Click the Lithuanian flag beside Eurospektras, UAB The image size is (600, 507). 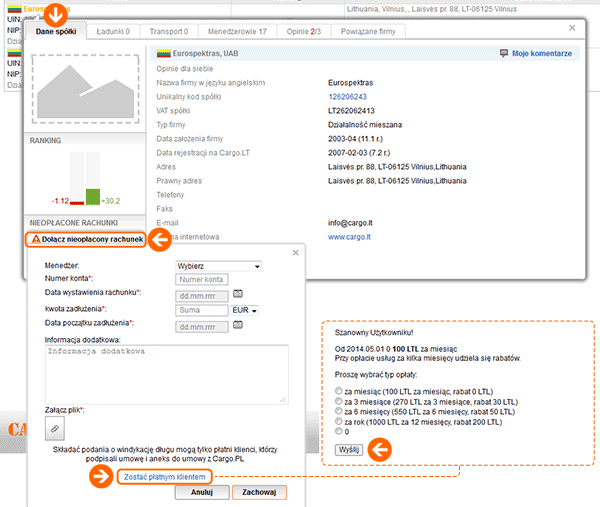tap(163, 54)
